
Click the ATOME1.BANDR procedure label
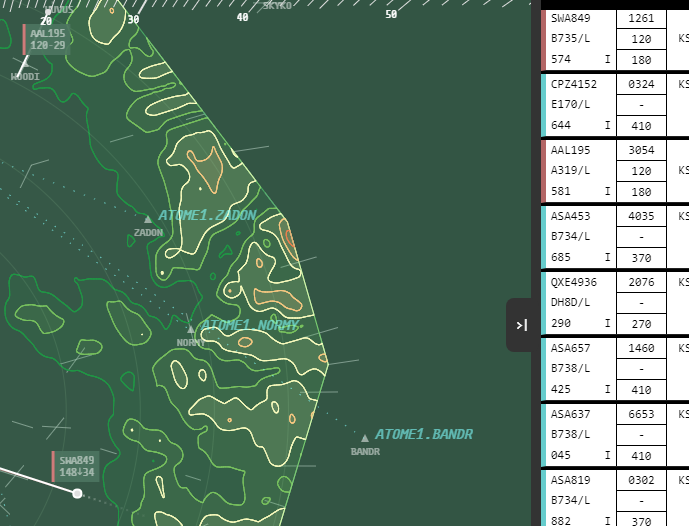tap(424, 434)
